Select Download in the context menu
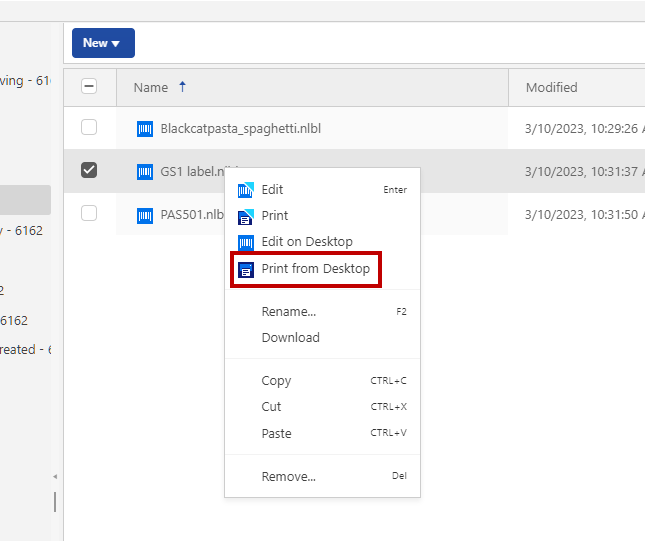 (290, 338)
